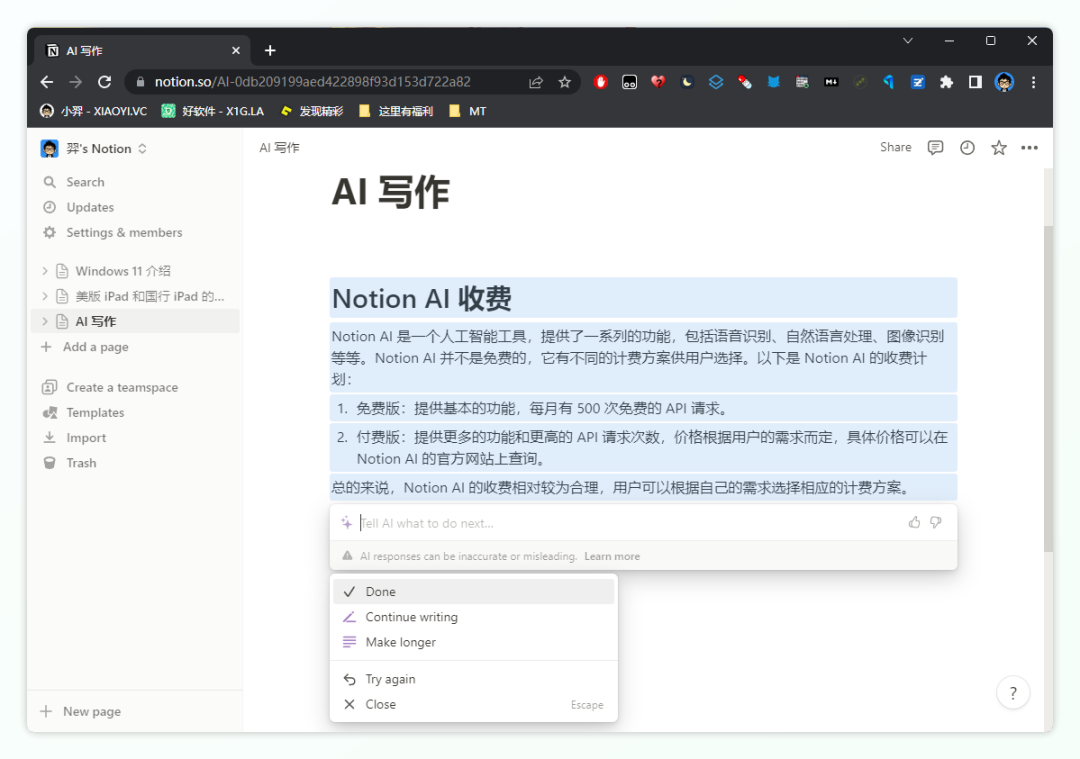Screen dimensions: 1080x759
Task: Click the thumbs down feedback icon
Action: pyautogui.click(x=936, y=522)
